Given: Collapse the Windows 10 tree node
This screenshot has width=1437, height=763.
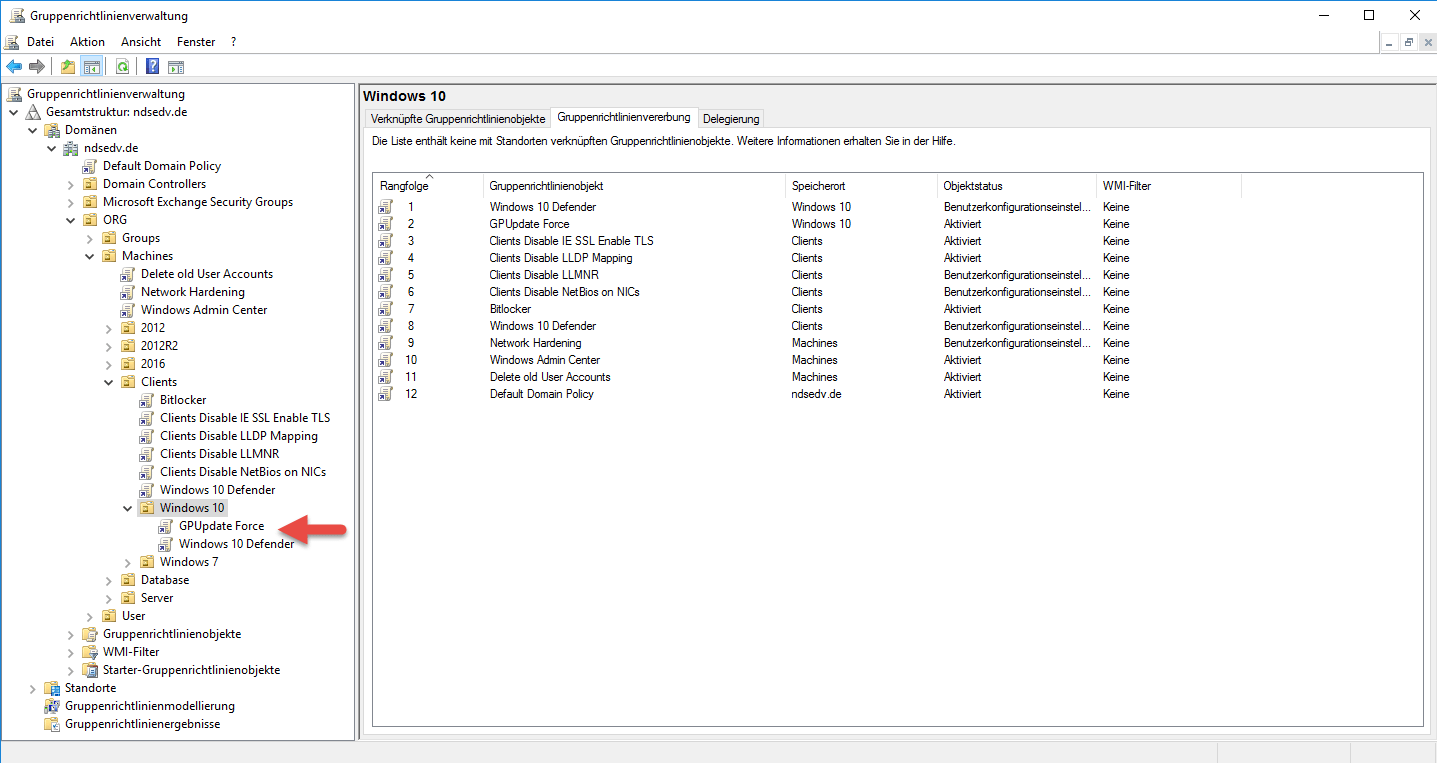Looking at the screenshot, I should (x=128, y=508).
